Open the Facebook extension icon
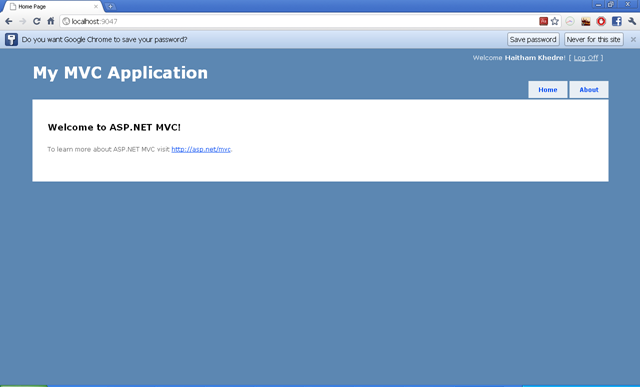This screenshot has width=640, height=387. click(x=617, y=21)
